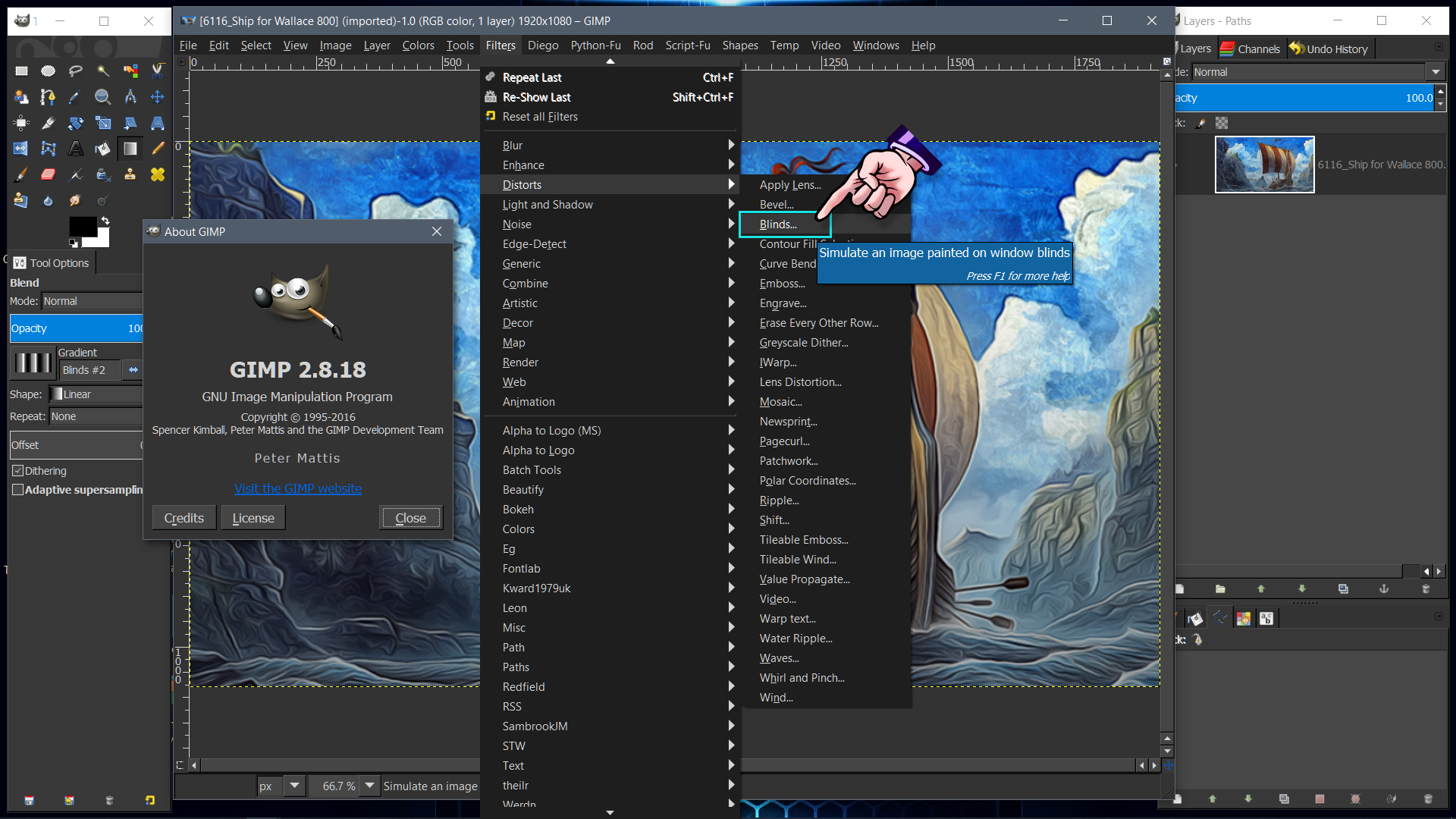Screen dimensions: 1456x819
Task: Click the License button in About GIMP
Action: click(253, 518)
